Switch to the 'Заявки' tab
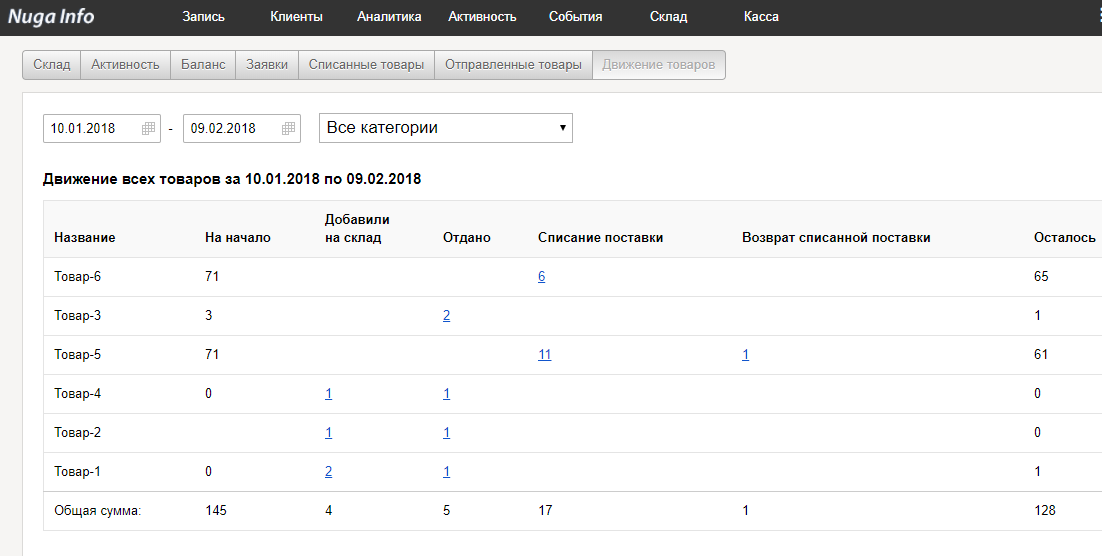Image resolution: width=1102 pixels, height=556 pixels. pos(267,65)
